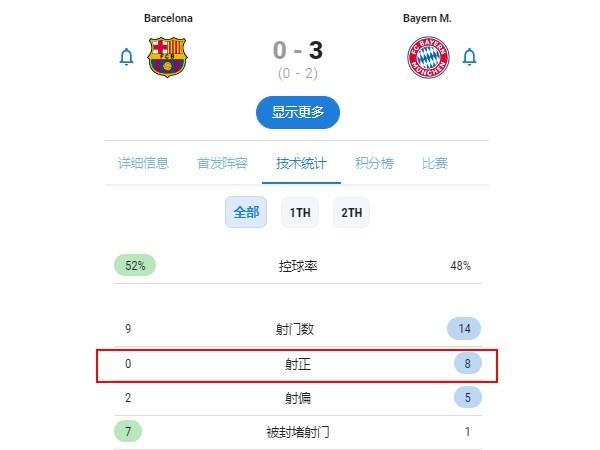Switch to the 首发阵容 tab

click(x=222, y=163)
